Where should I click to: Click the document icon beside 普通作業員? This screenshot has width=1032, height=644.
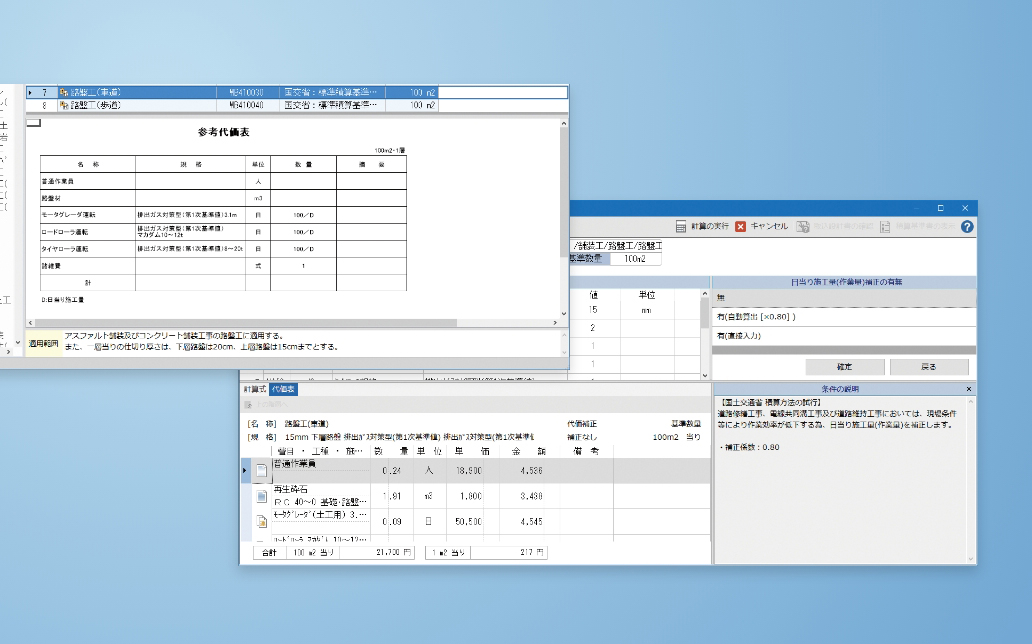pyautogui.click(x=261, y=469)
